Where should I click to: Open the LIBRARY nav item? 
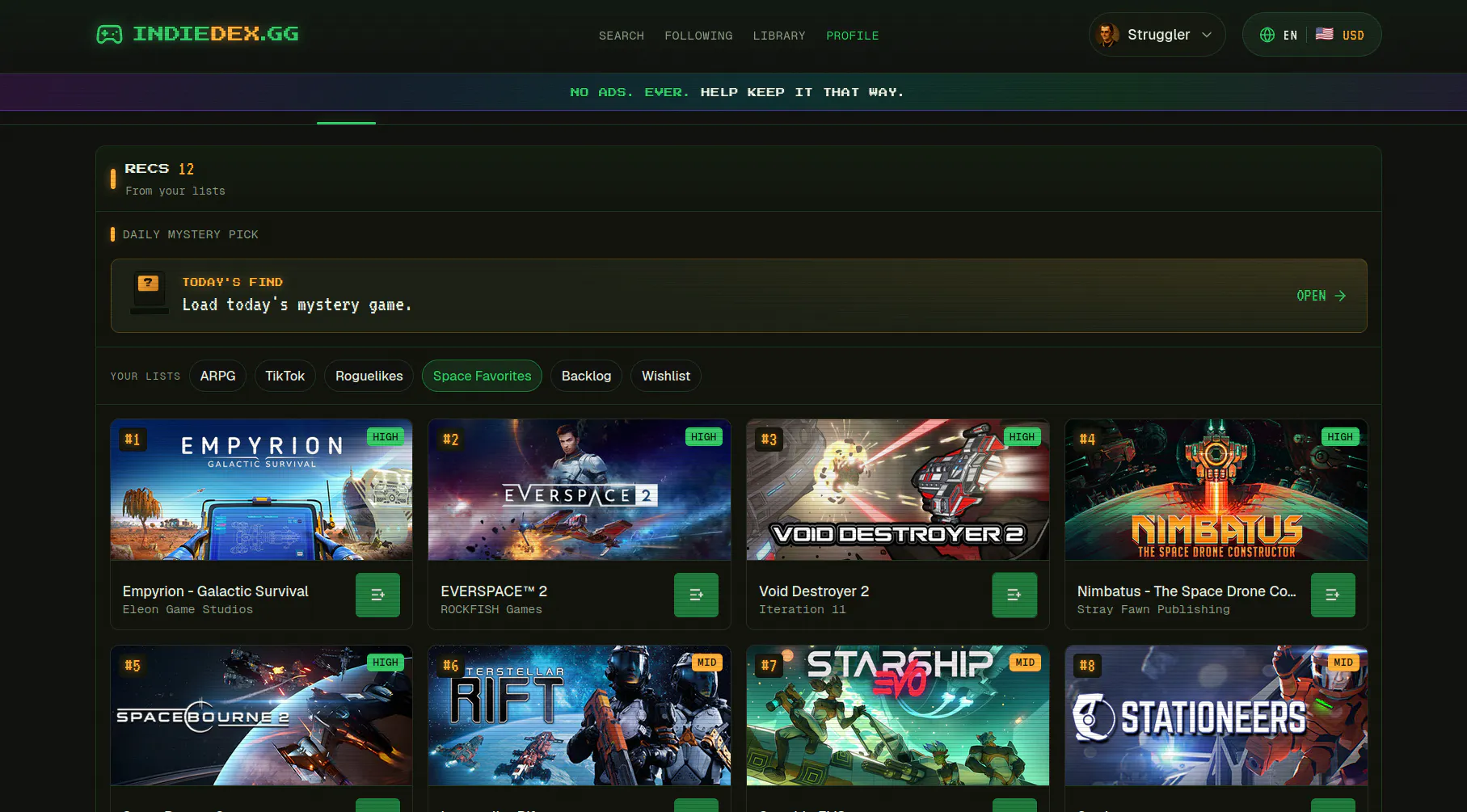pyautogui.click(x=778, y=36)
